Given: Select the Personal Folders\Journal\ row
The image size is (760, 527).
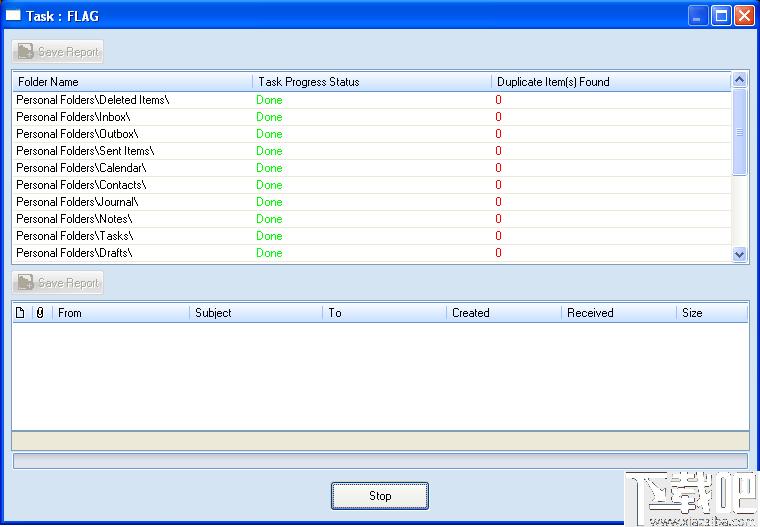Looking at the screenshot, I should [x=372, y=202].
